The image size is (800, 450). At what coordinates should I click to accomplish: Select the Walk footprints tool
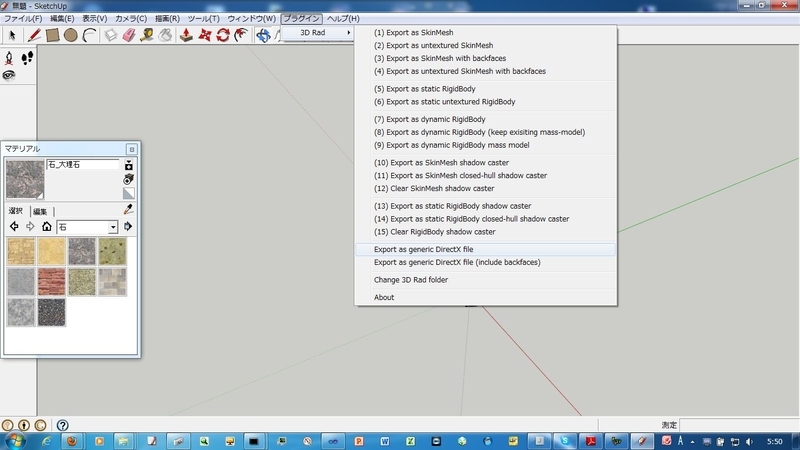click(x=27, y=58)
